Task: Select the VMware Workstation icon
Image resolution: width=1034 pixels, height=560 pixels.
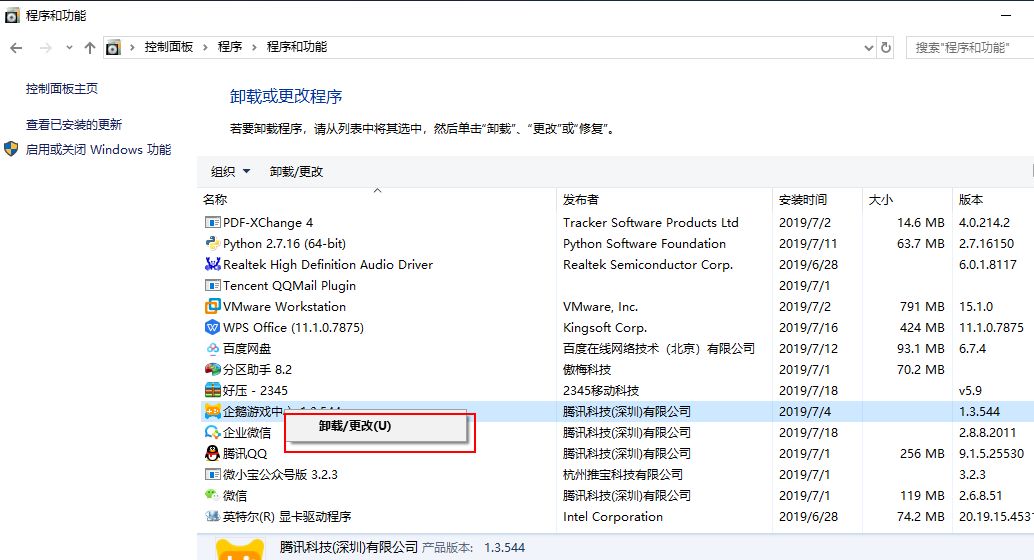Action: pyautogui.click(x=212, y=307)
